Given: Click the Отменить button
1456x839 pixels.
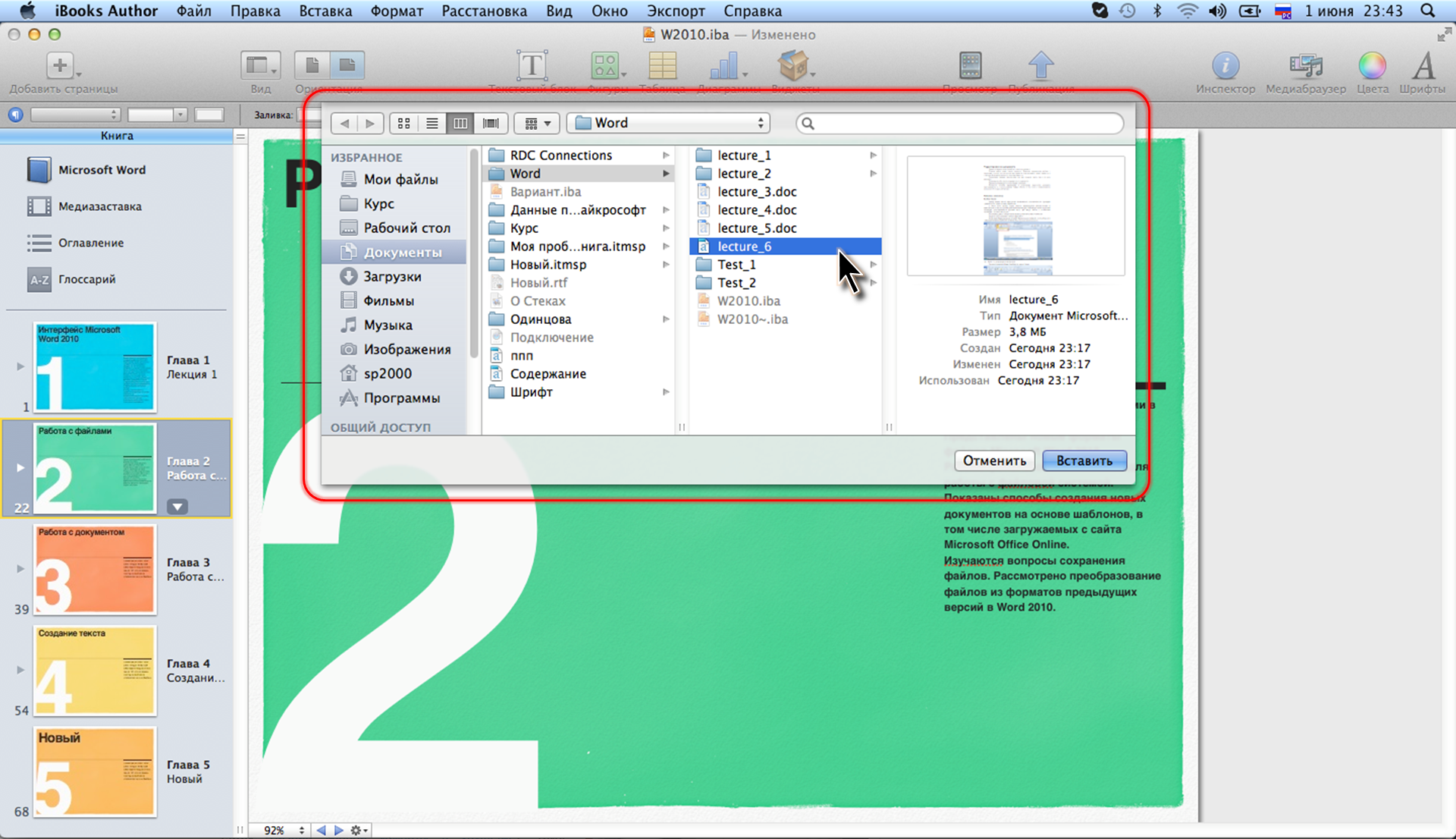Looking at the screenshot, I should tap(994, 460).
